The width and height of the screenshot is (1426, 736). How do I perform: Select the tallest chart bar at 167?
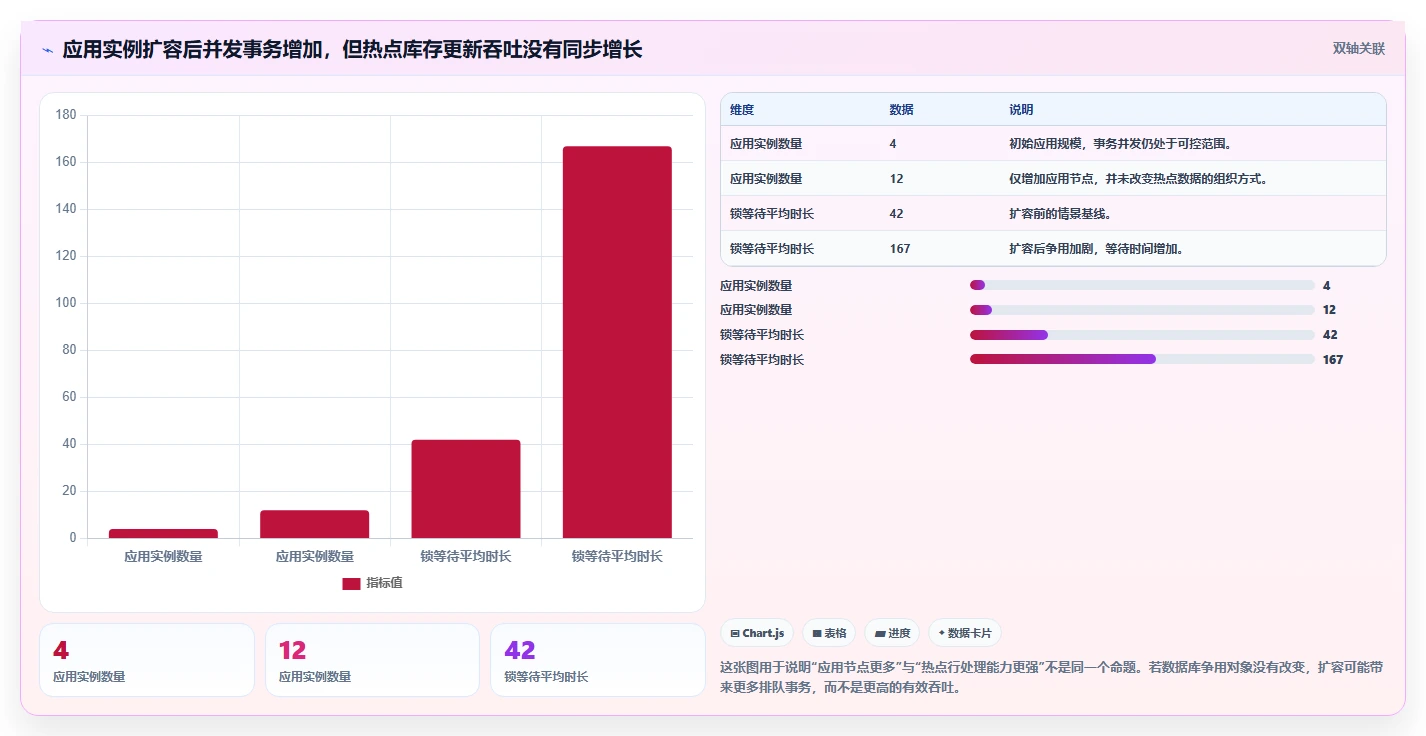tap(617, 342)
